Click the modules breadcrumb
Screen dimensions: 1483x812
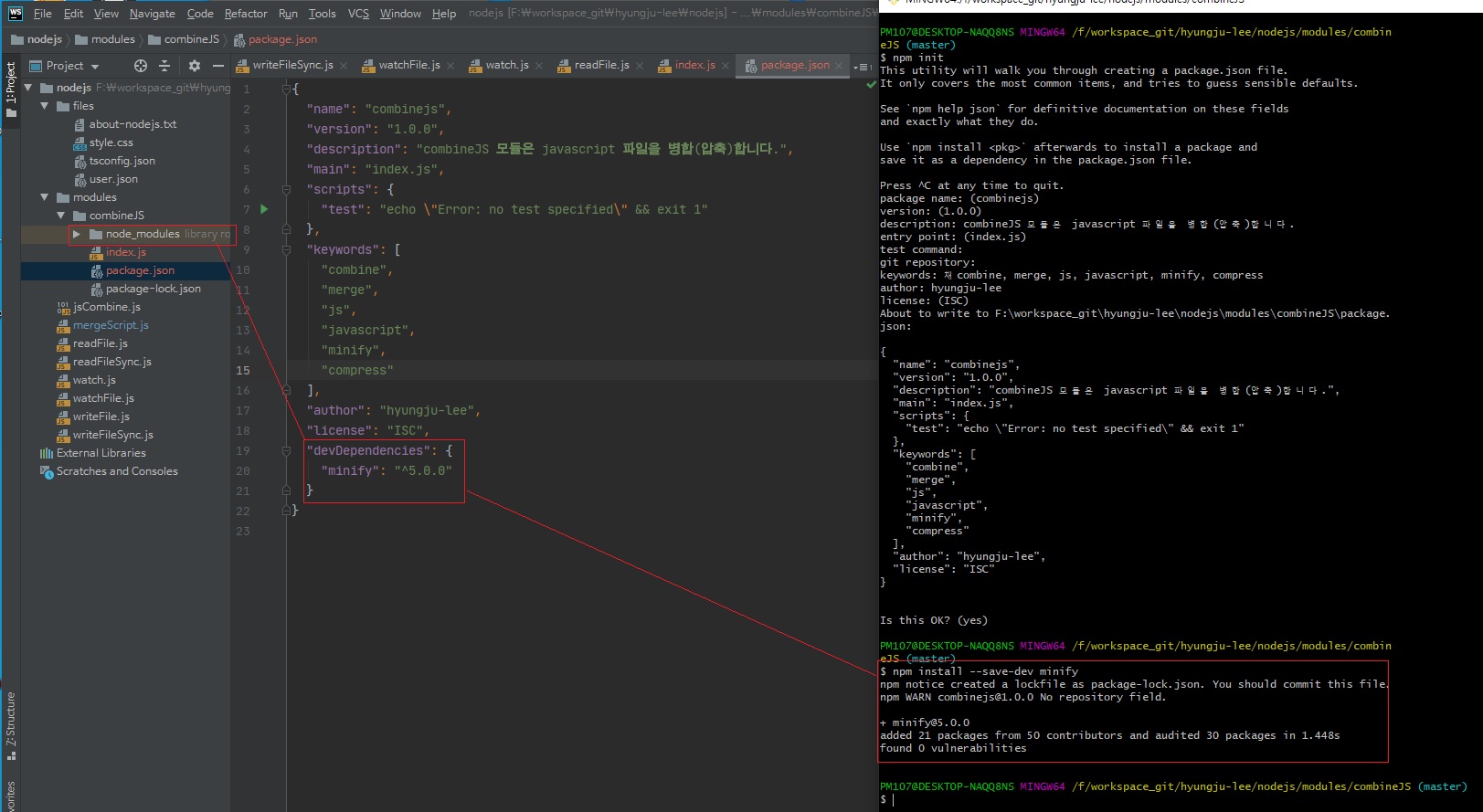coord(112,39)
